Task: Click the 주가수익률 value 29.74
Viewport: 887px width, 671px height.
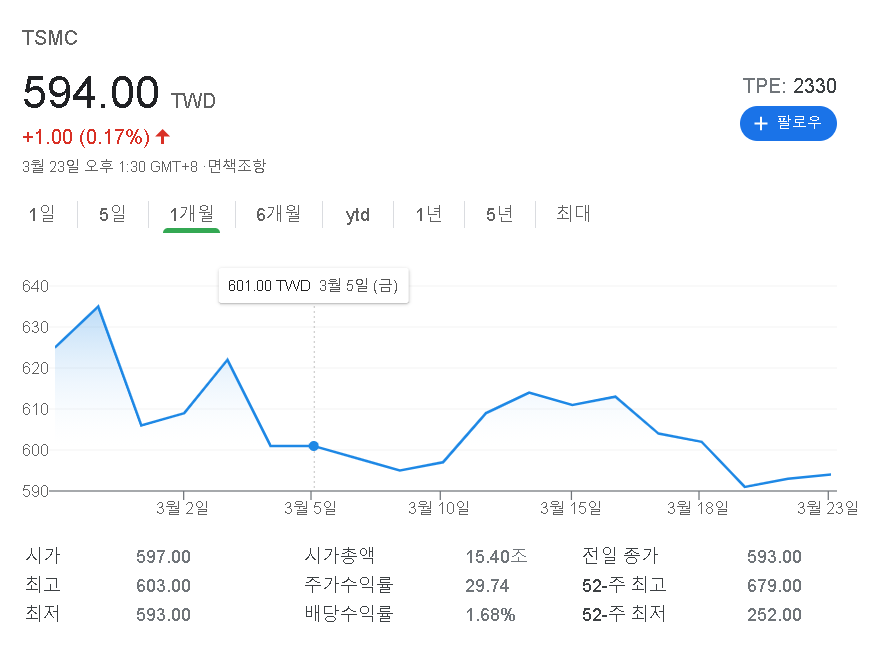Action: pyautogui.click(x=487, y=586)
